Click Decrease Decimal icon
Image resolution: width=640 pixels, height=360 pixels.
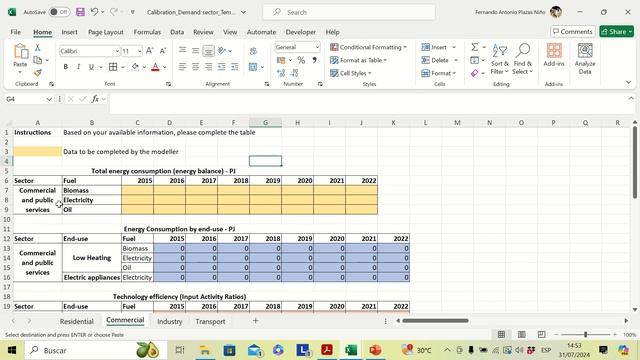(x=295, y=73)
